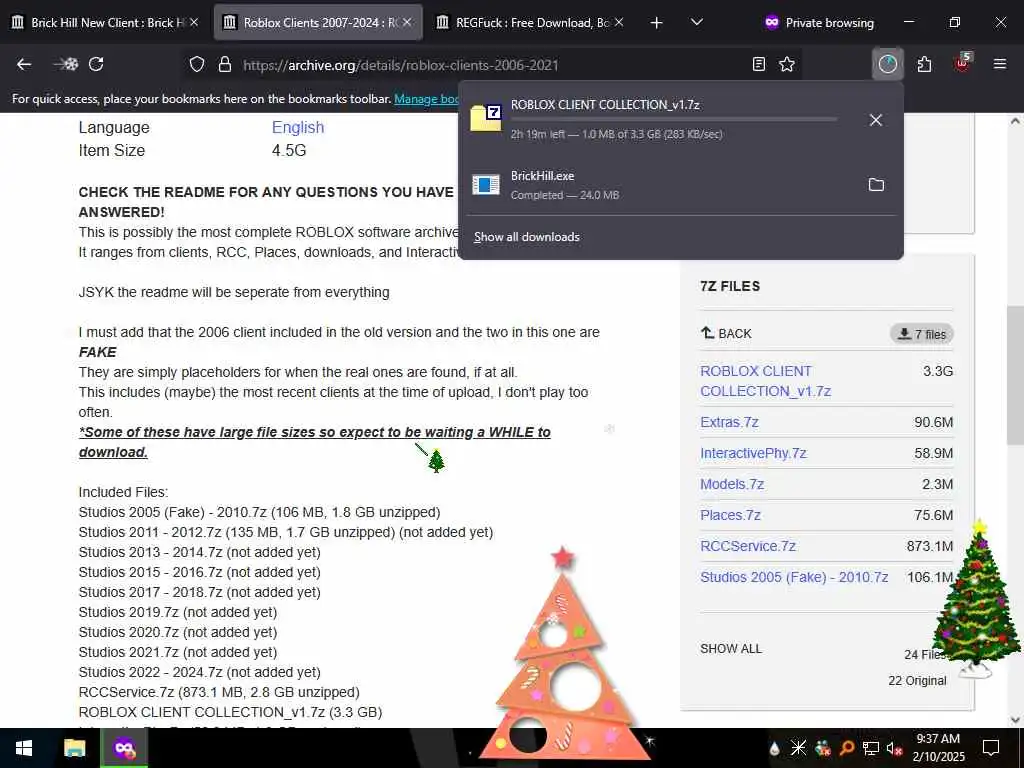The image size is (1024, 768).
Task: Open uBlock Origin extension icon
Action: pyautogui.click(x=963, y=63)
